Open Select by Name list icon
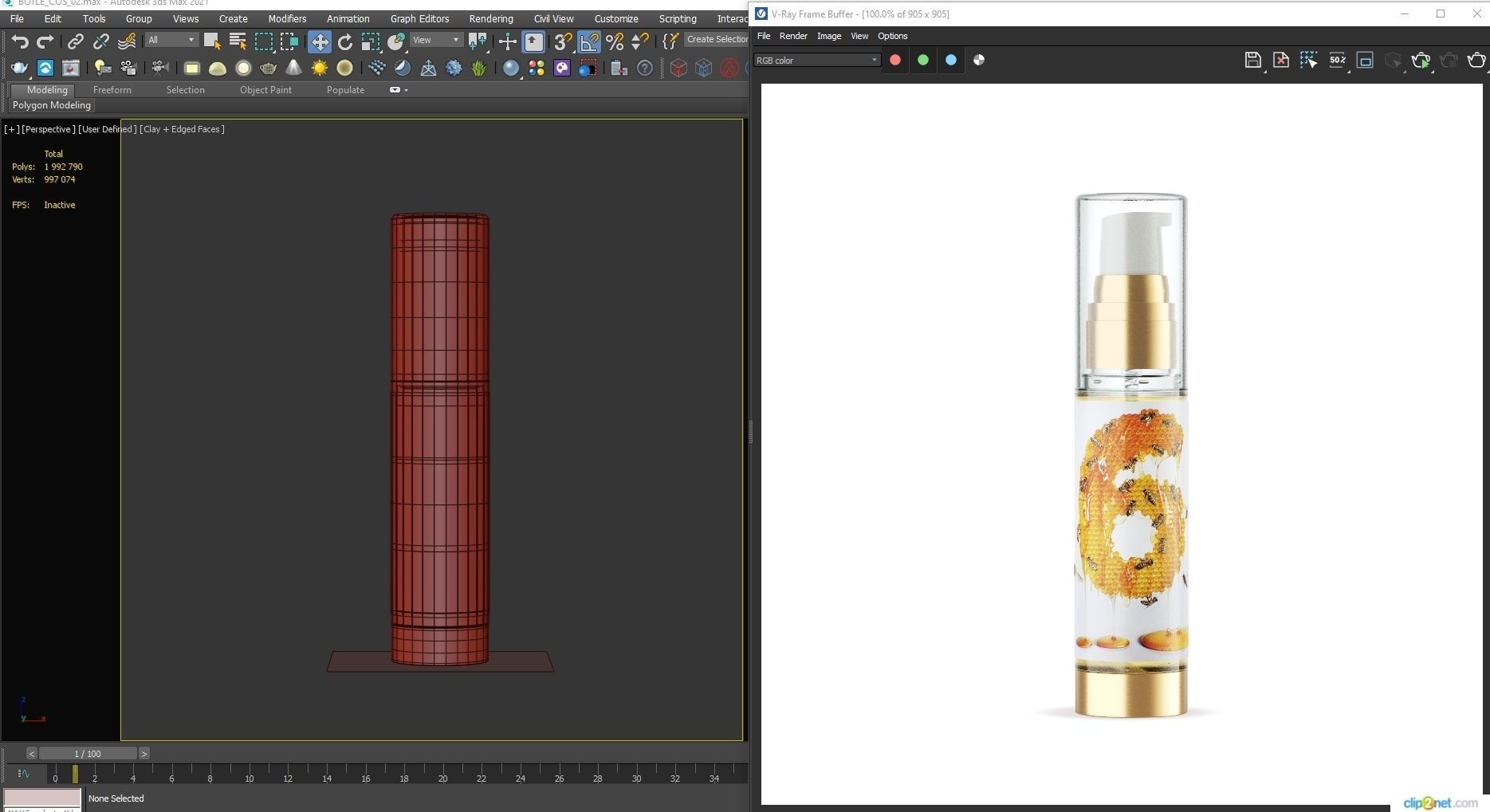This screenshot has width=1490, height=812. click(x=238, y=41)
